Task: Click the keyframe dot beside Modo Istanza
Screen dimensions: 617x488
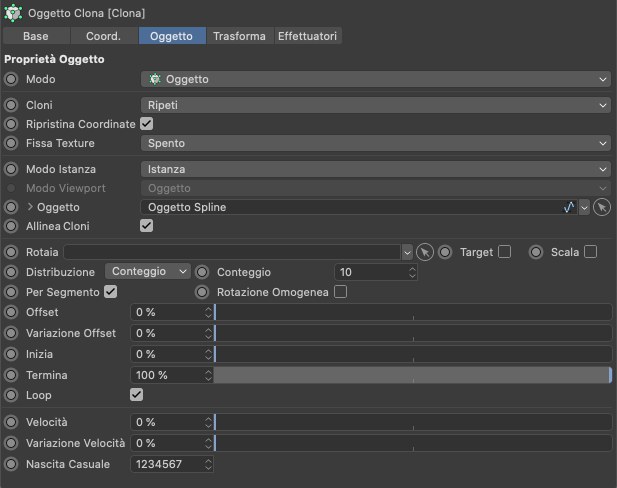Action: (11, 169)
